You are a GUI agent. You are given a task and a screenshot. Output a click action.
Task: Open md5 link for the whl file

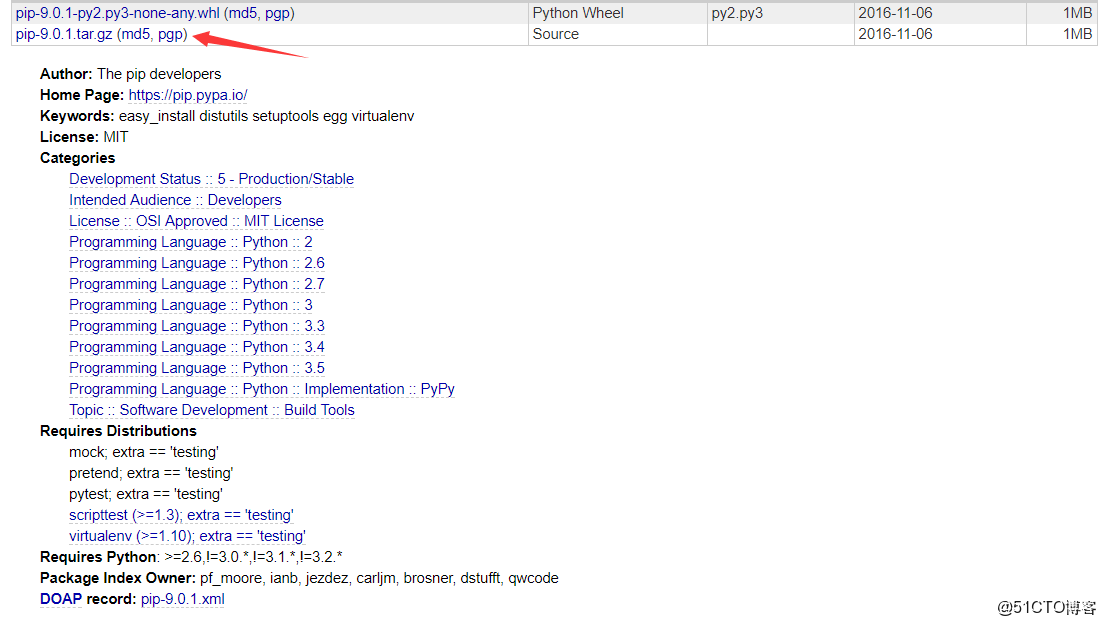pyautogui.click(x=244, y=13)
